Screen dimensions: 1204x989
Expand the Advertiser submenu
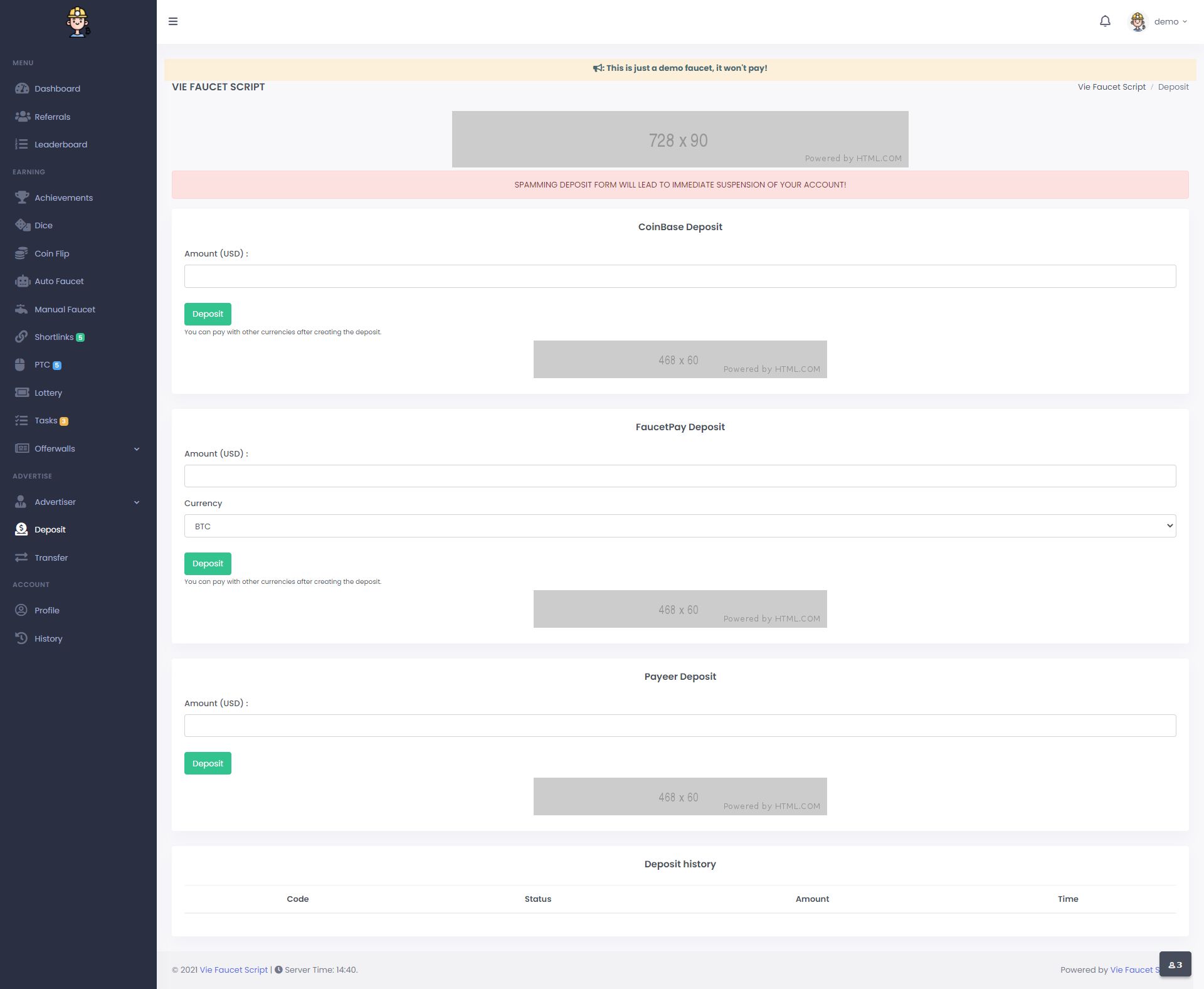click(x=137, y=502)
